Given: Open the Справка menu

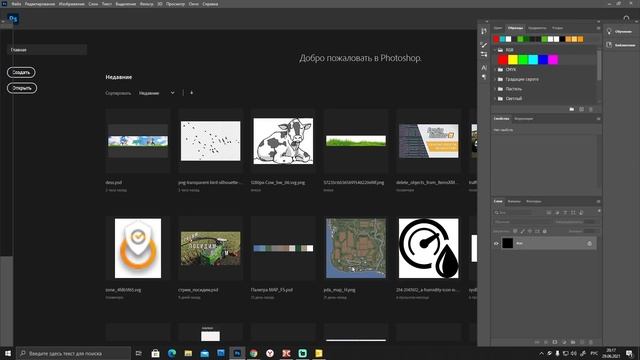Looking at the screenshot, I should 210,4.
